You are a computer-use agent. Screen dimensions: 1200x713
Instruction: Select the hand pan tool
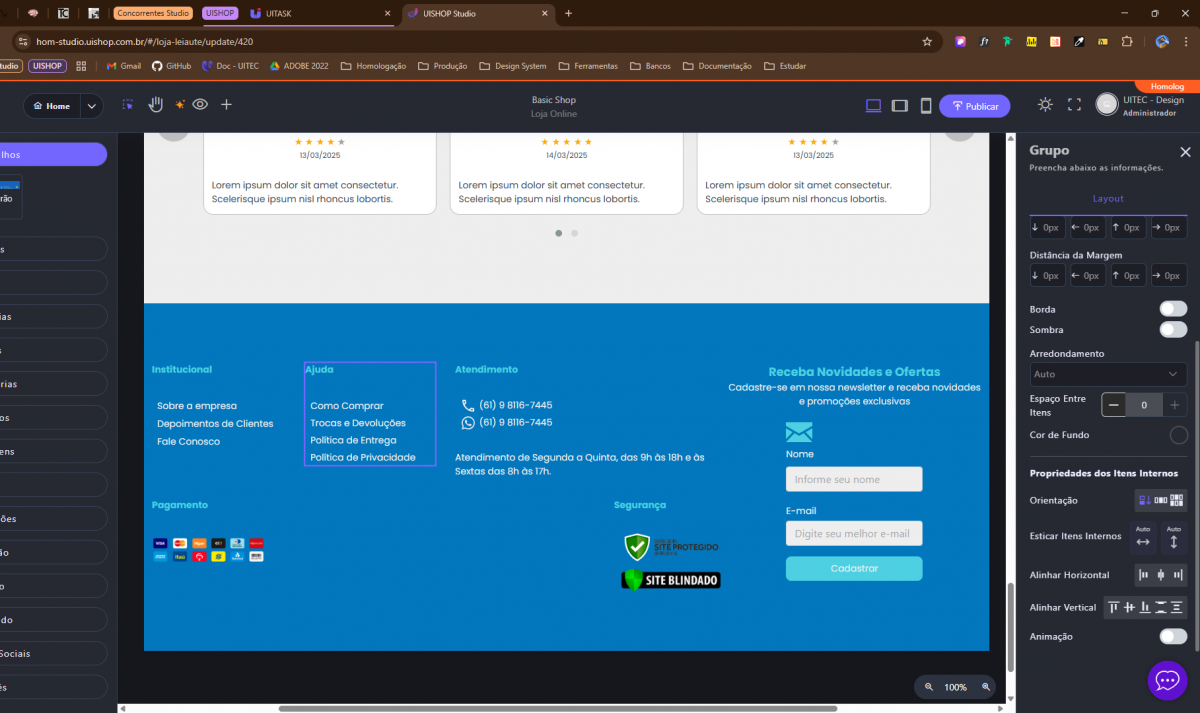[x=155, y=104]
